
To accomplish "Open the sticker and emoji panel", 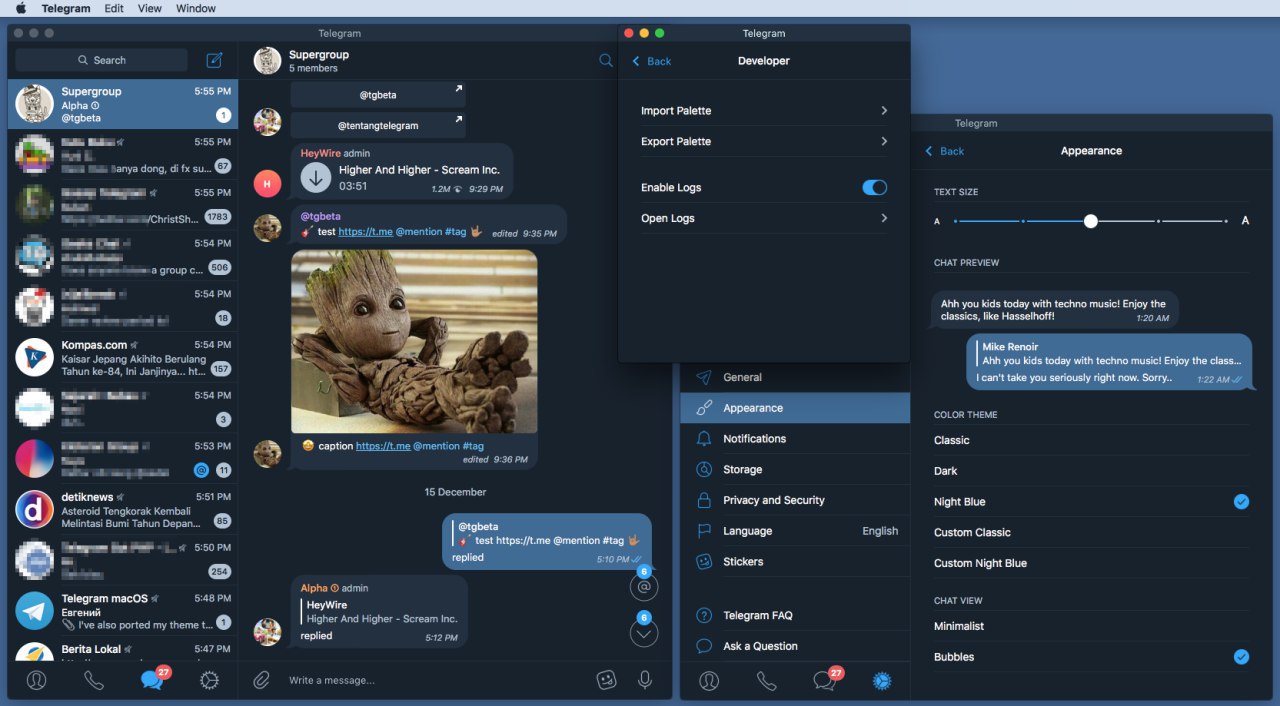I will click(x=606, y=680).
